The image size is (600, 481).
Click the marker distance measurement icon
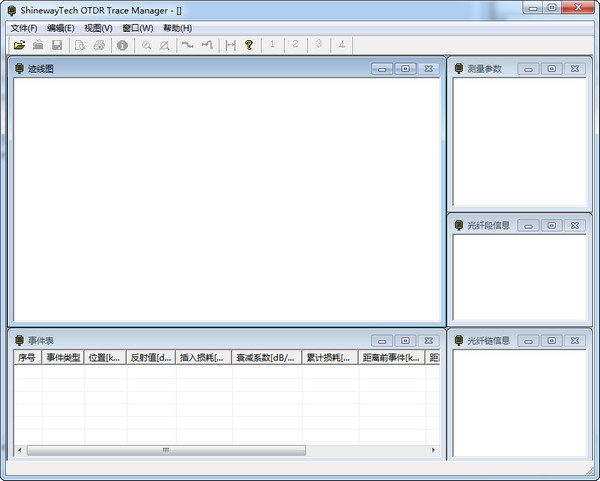(x=231, y=45)
